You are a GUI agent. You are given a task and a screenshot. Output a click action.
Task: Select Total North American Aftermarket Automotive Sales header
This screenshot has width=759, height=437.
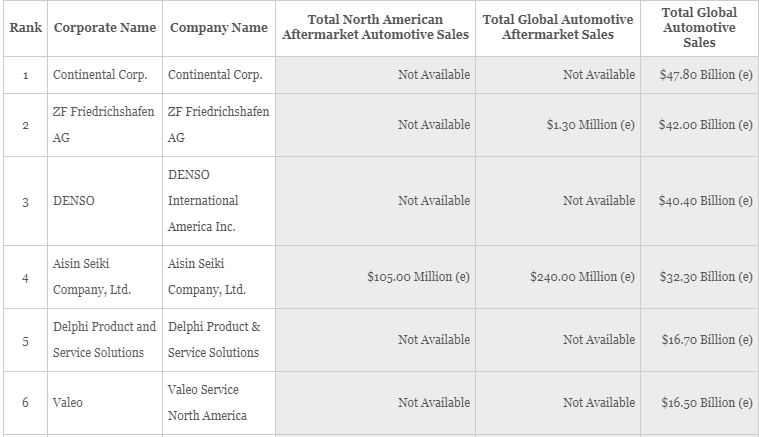pyautogui.click(x=375, y=28)
